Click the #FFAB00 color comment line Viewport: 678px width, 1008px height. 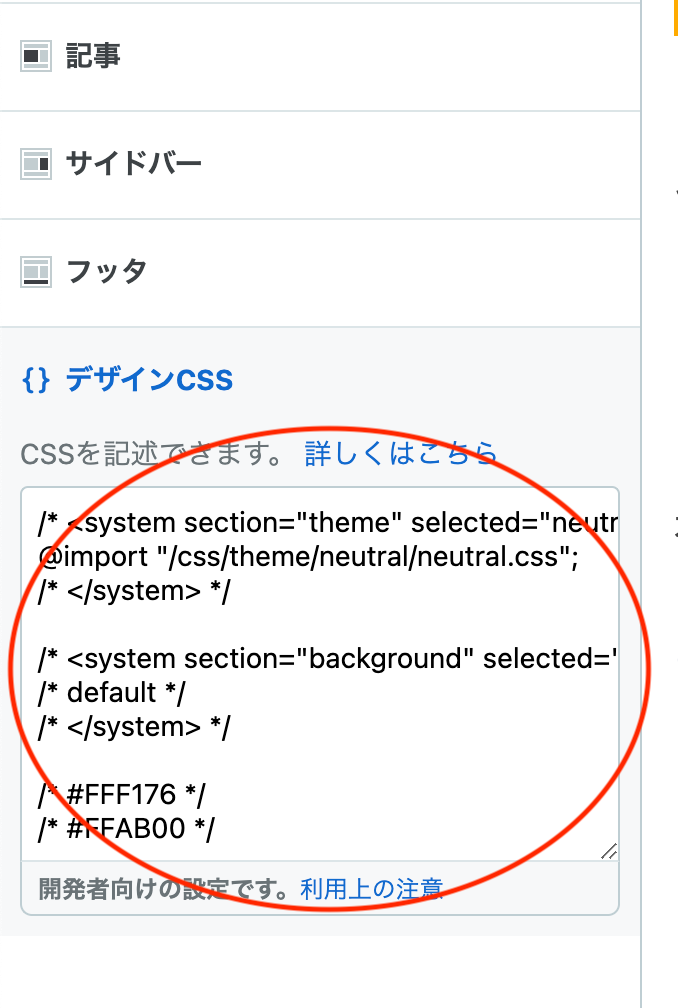pyautogui.click(x=127, y=829)
